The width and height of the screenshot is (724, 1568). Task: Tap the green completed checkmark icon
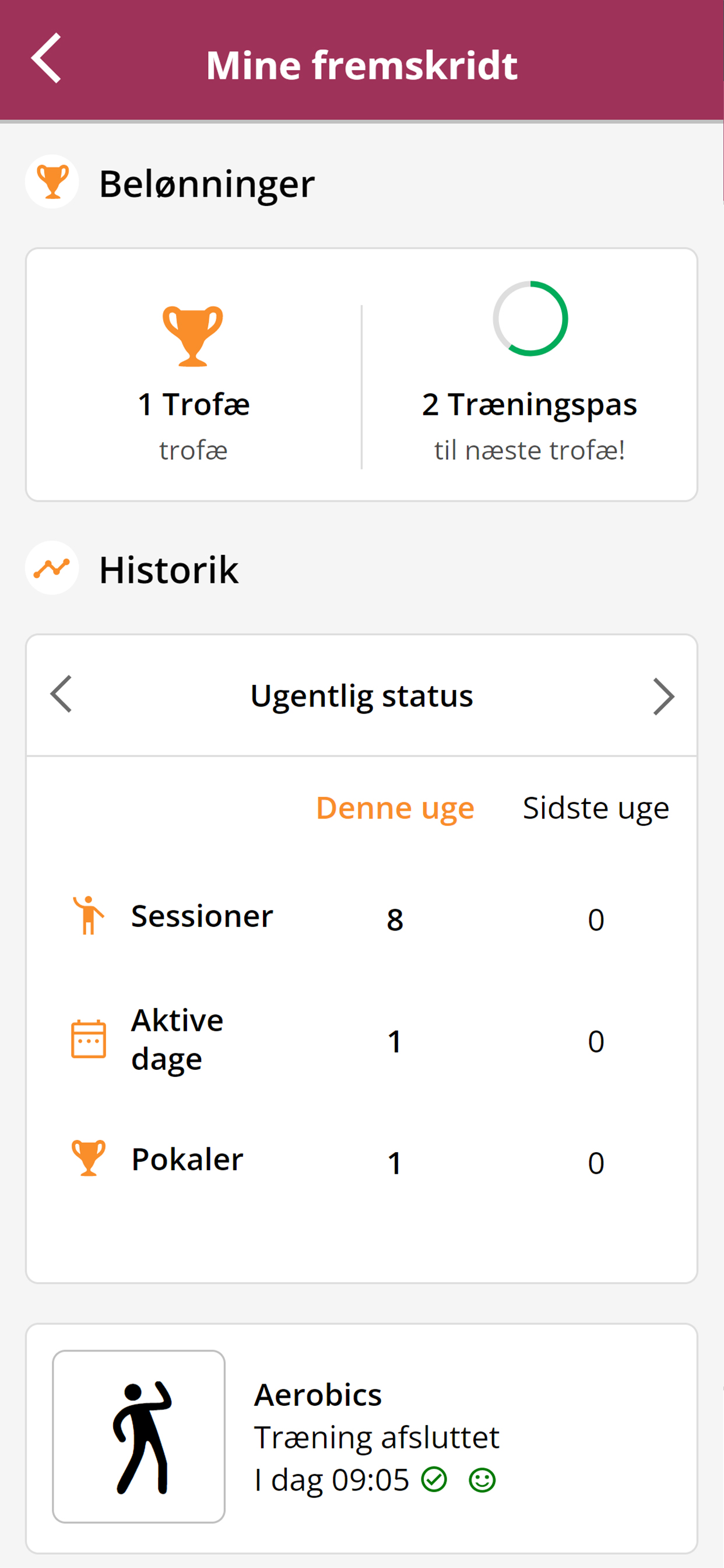tap(434, 1479)
